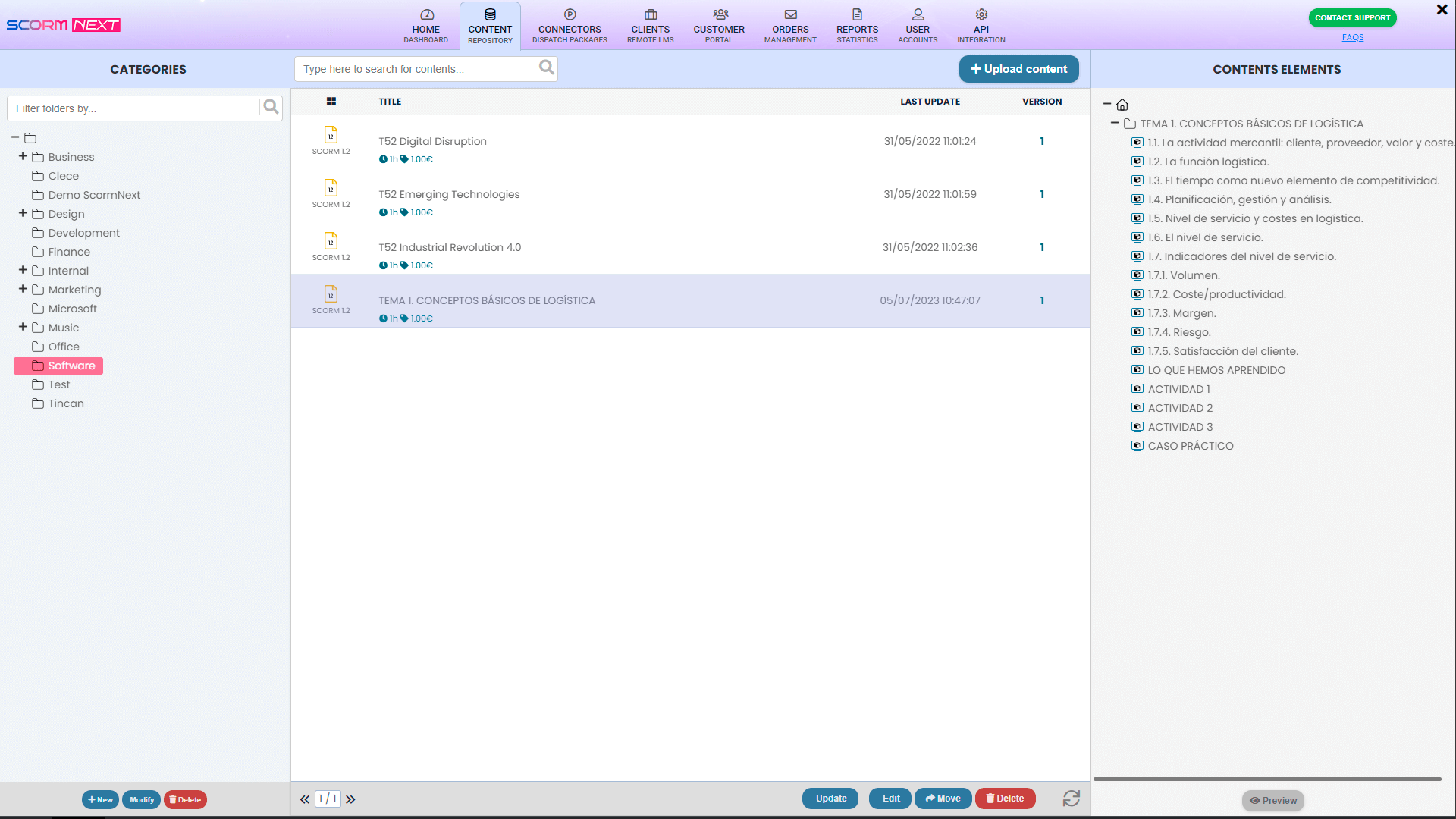This screenshot has height=819, width=1456.
Task: Click the contents search input field
Action: pyautogui.click(x=417, y=68)
